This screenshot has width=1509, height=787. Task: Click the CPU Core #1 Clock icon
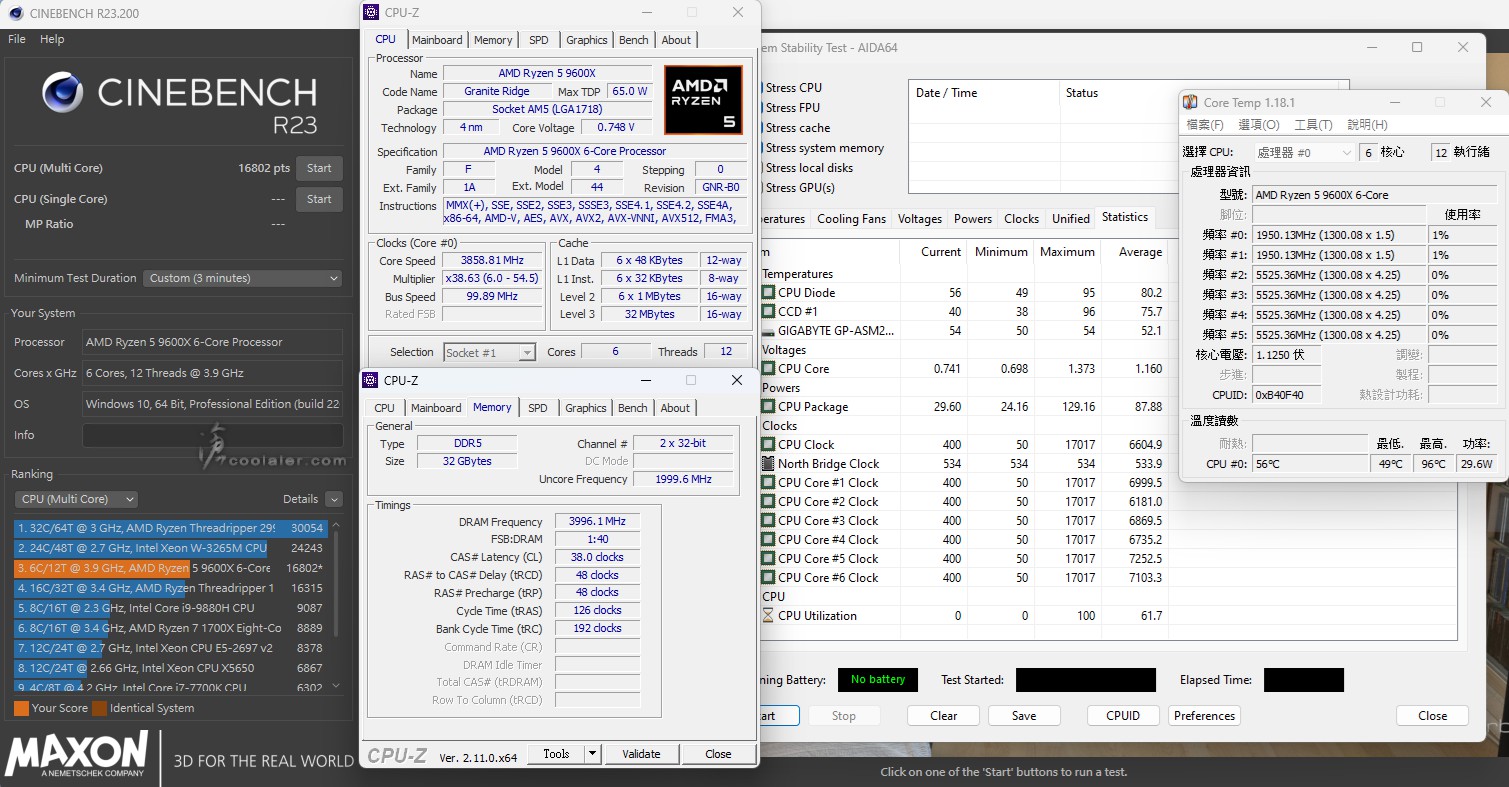(768, 483)
